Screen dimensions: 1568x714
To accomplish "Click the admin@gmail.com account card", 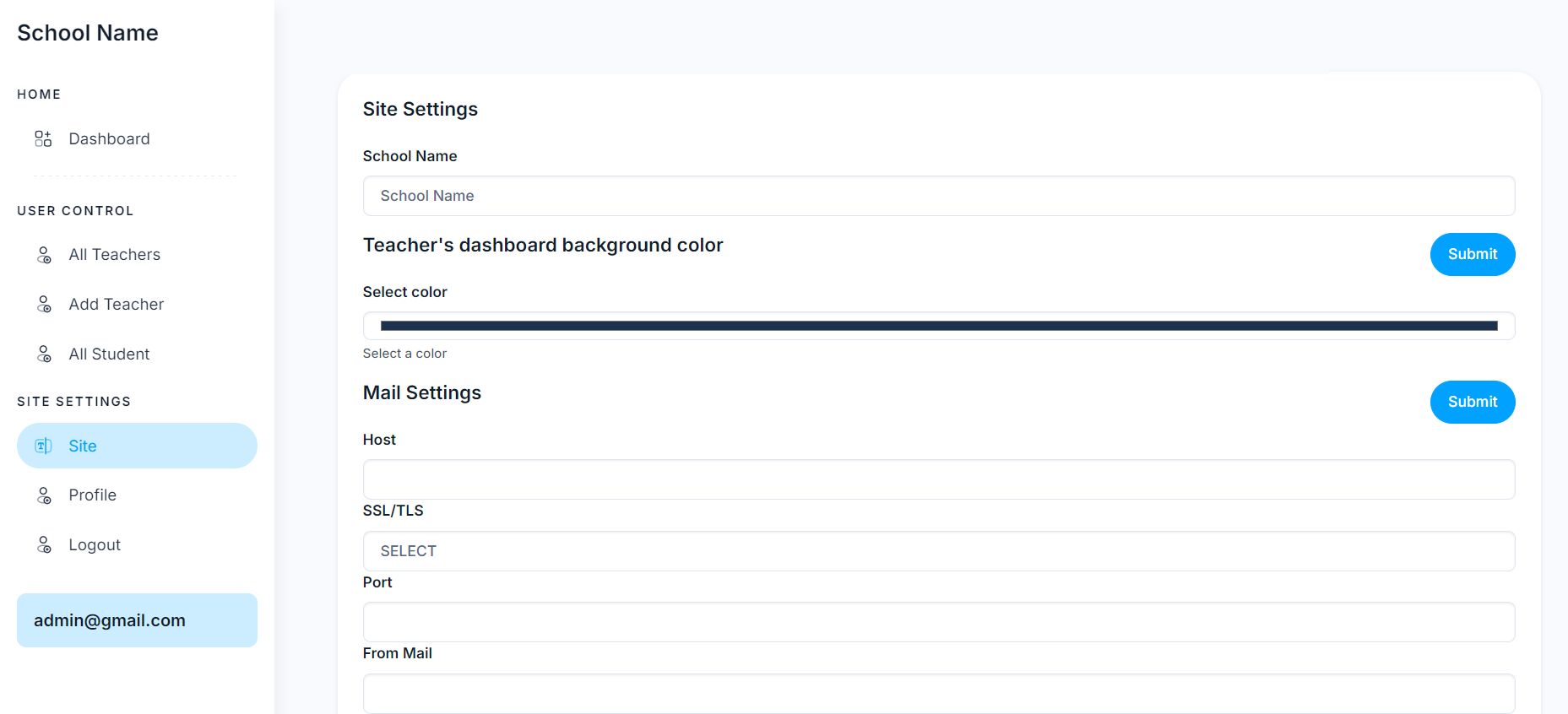I will pos(137,620).
